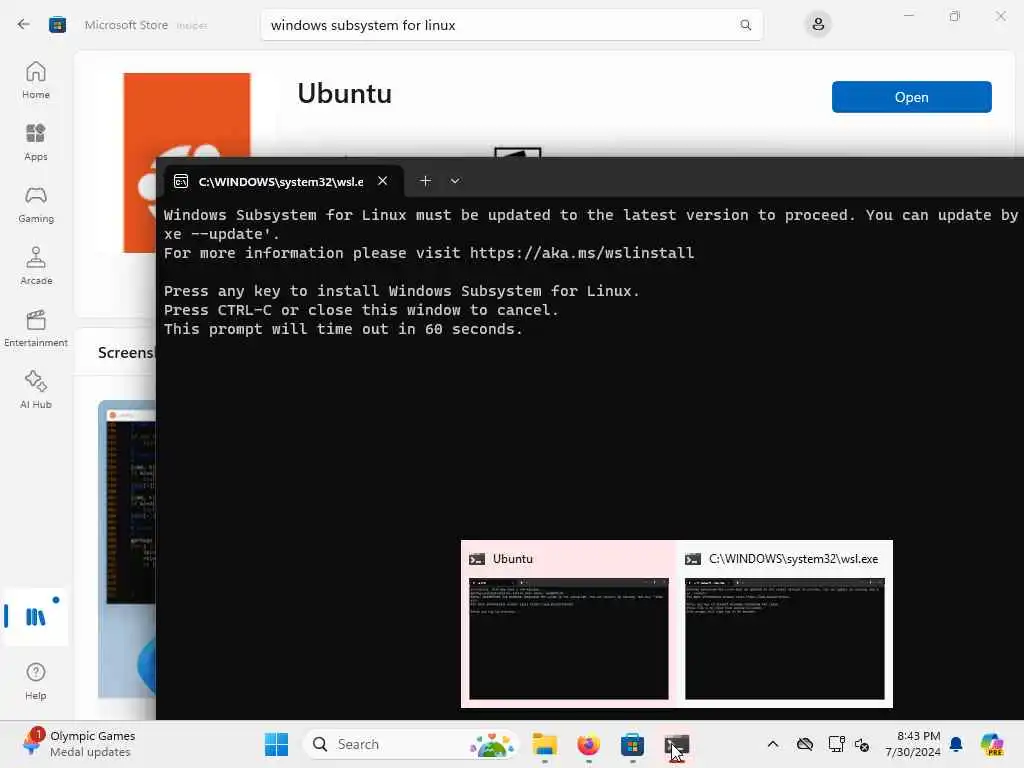The height and width of the screenshot is (768, 1024).
Task: Close the wsl.exe terminal tab
Action: [383, 181]
